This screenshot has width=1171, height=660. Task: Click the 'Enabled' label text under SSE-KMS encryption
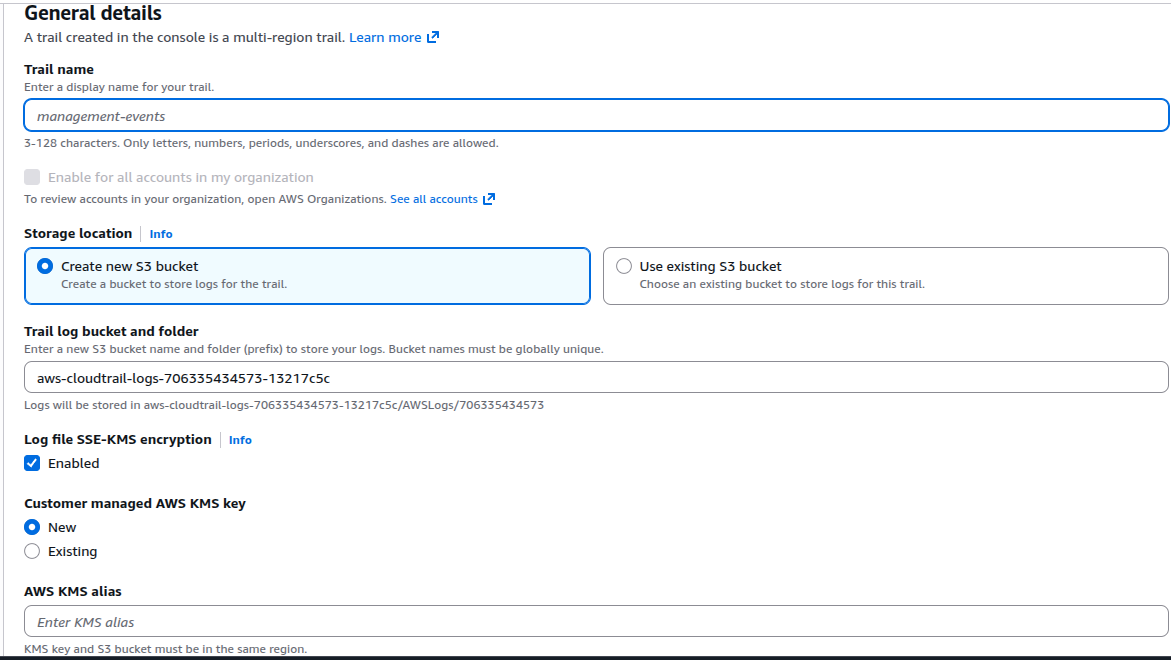pyautogui.click(x=74, y=463)
